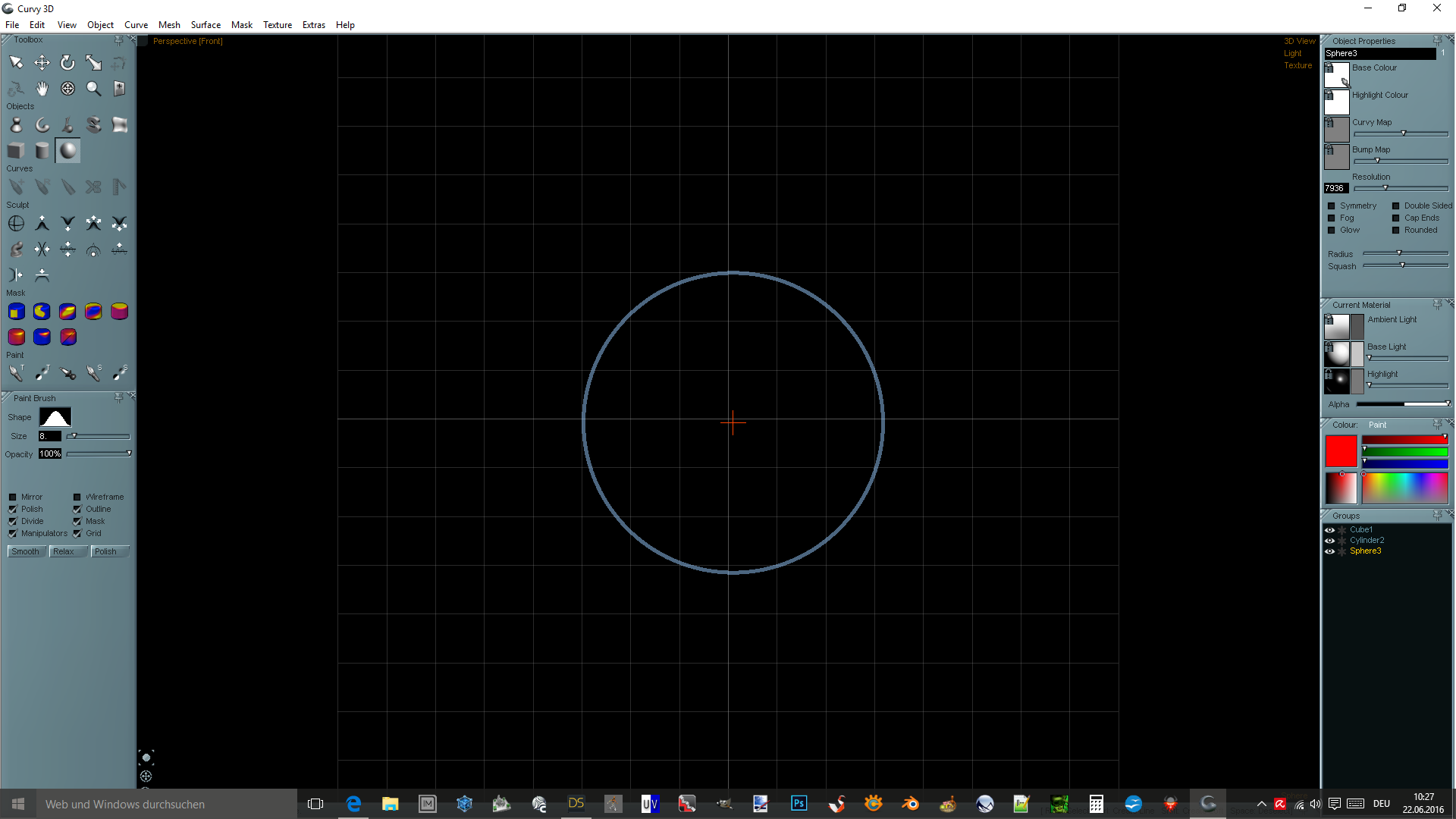Pin the Object Properties panel
Image resolution: width=1456 pixels, height=819 pixels.
(1437, 40)
